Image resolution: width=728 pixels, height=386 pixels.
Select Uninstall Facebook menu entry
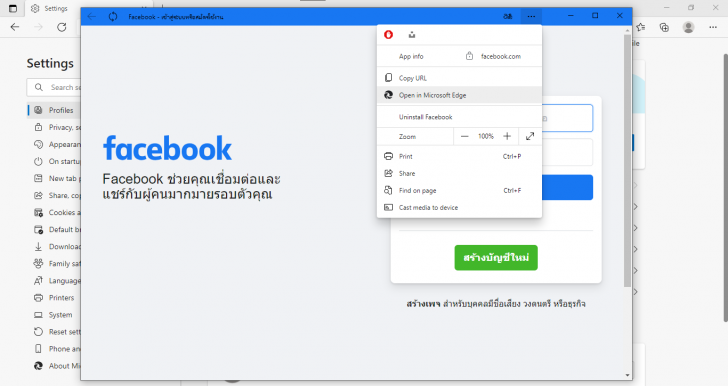459,117
